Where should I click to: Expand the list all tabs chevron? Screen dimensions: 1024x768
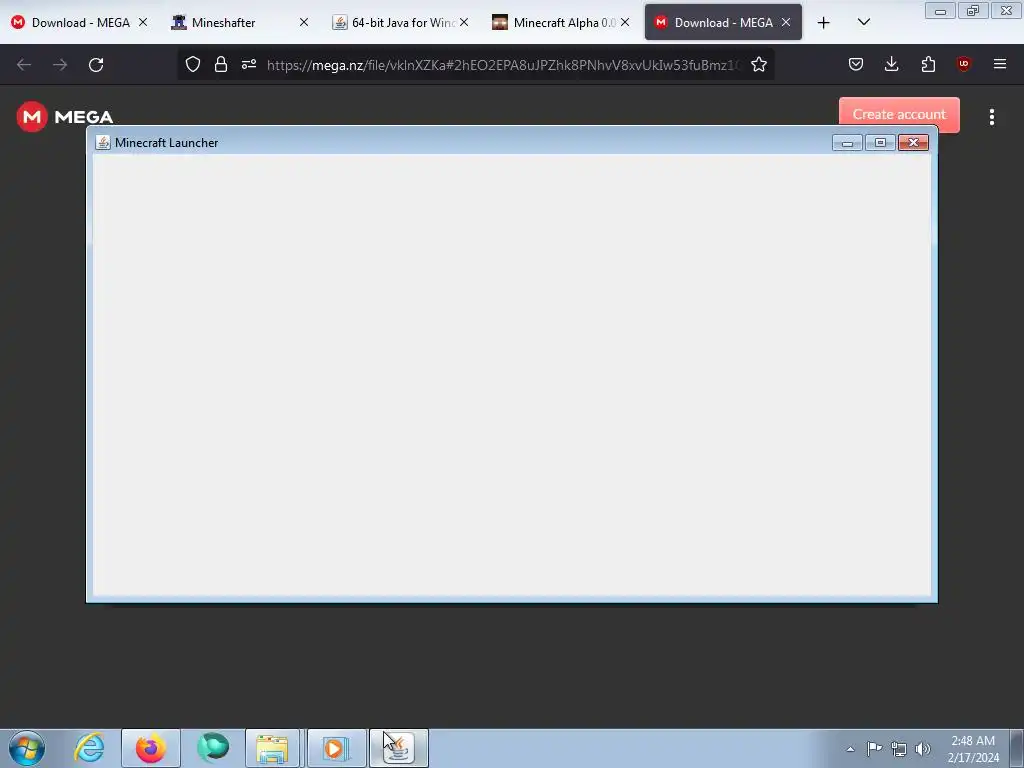(863, 22)
